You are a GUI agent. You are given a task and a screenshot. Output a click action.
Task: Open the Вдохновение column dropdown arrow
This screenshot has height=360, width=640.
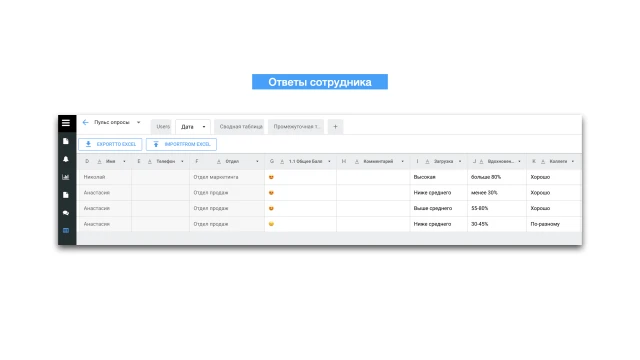(x=519, y=162)
